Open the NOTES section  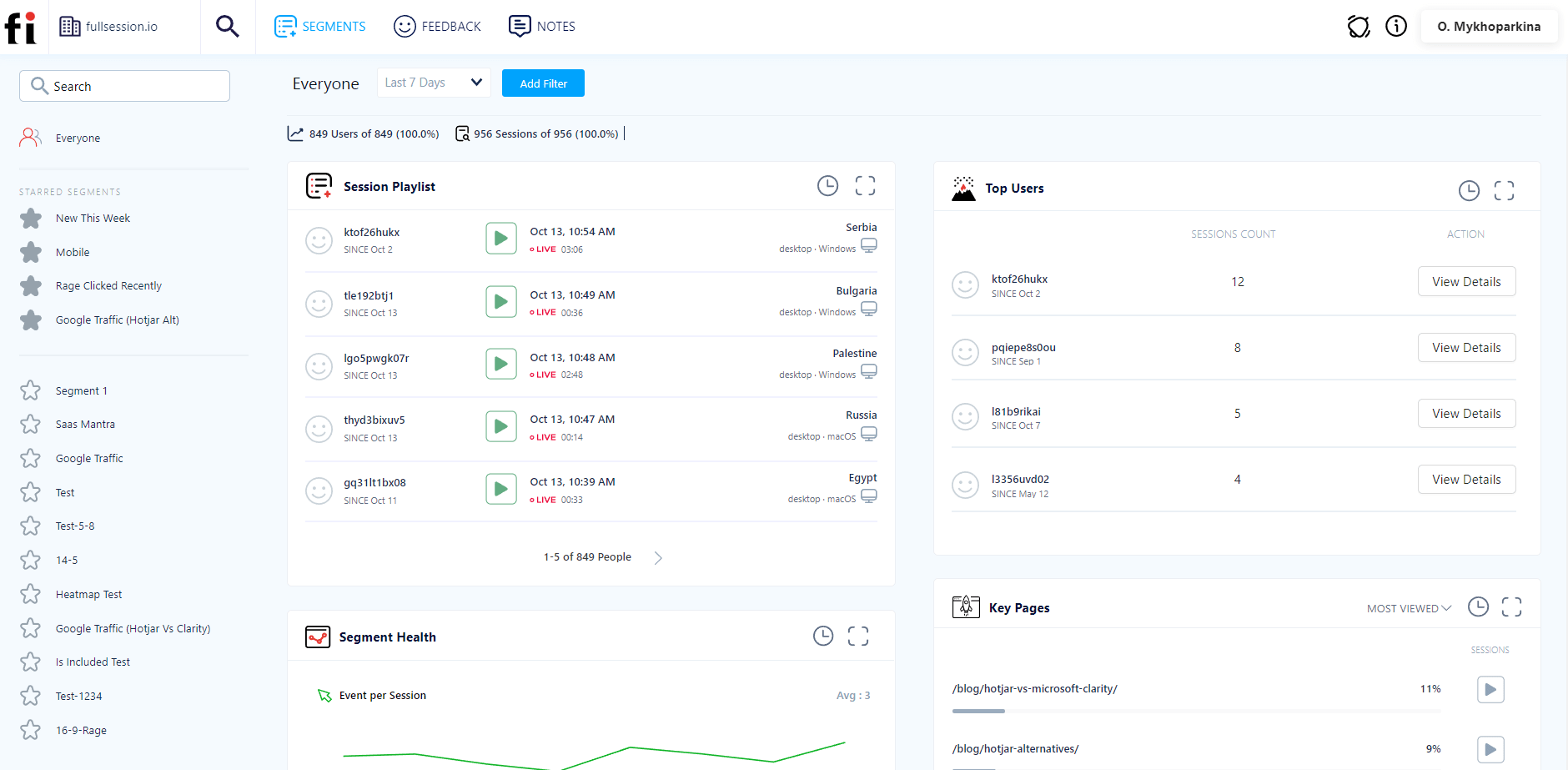(541, 26)
